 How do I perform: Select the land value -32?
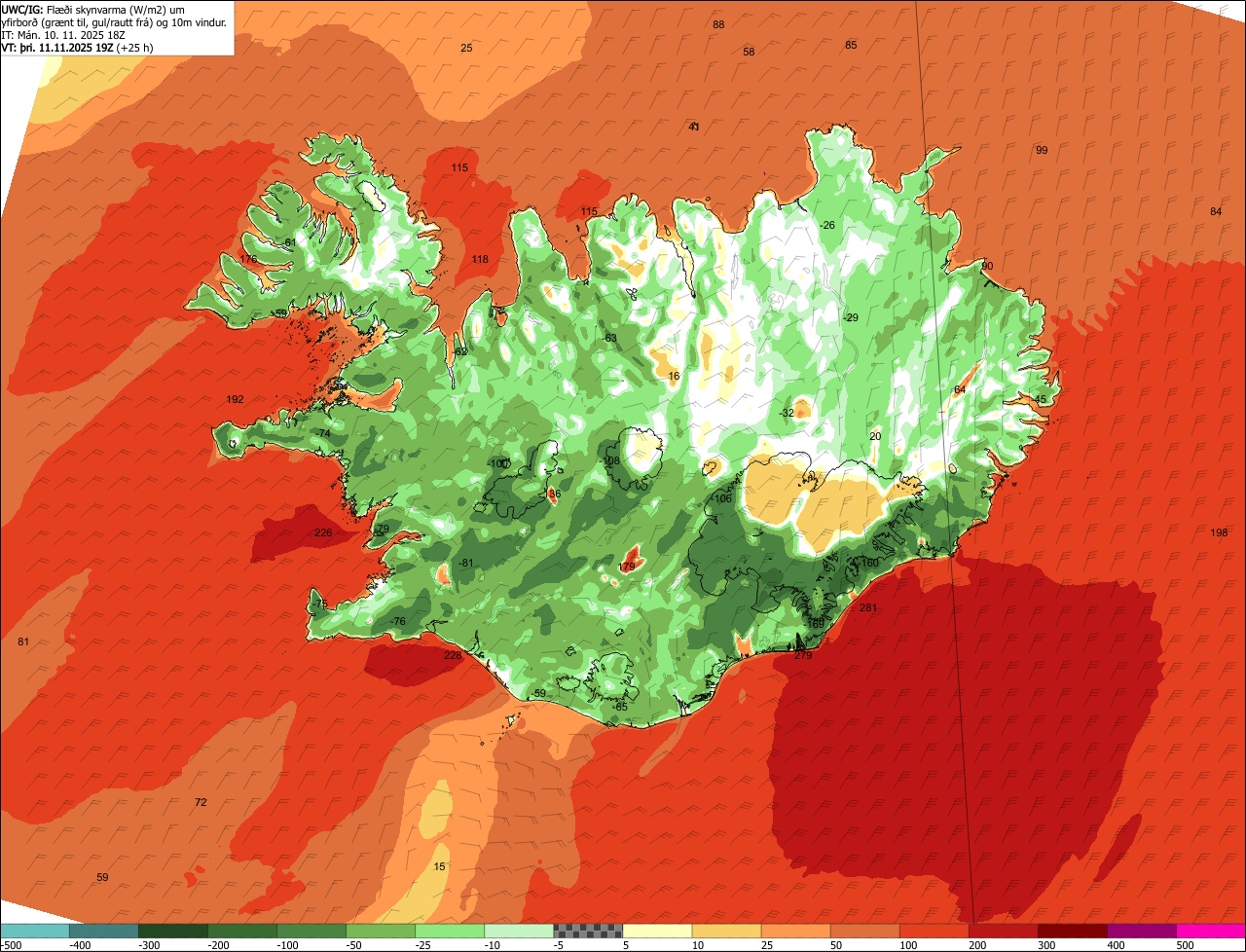click(787, 413)
